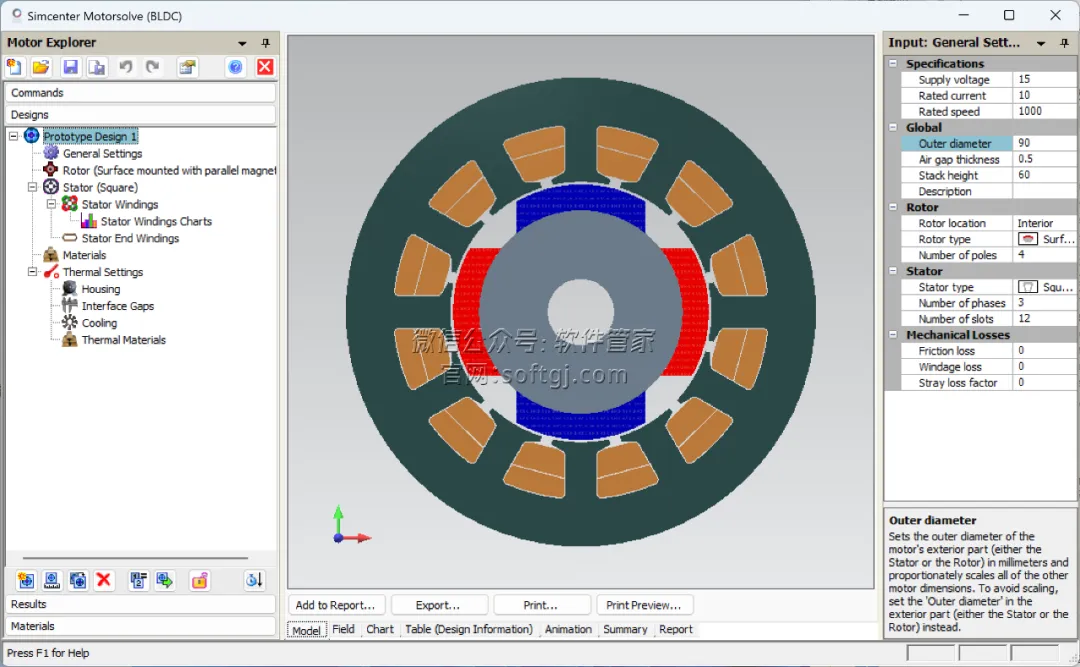Viewport: 1080px width, 667px height.
Task: Duplicate the selected design icon
Action: (x=78, y=581)
